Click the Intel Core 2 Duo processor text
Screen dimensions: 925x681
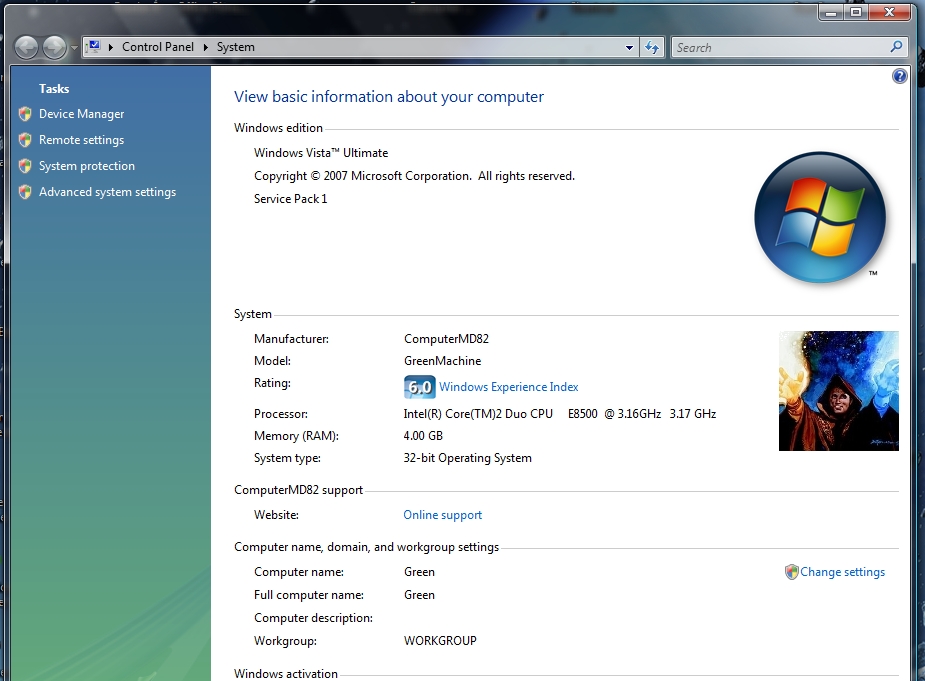pyautogui.click(x=560, y=414)
